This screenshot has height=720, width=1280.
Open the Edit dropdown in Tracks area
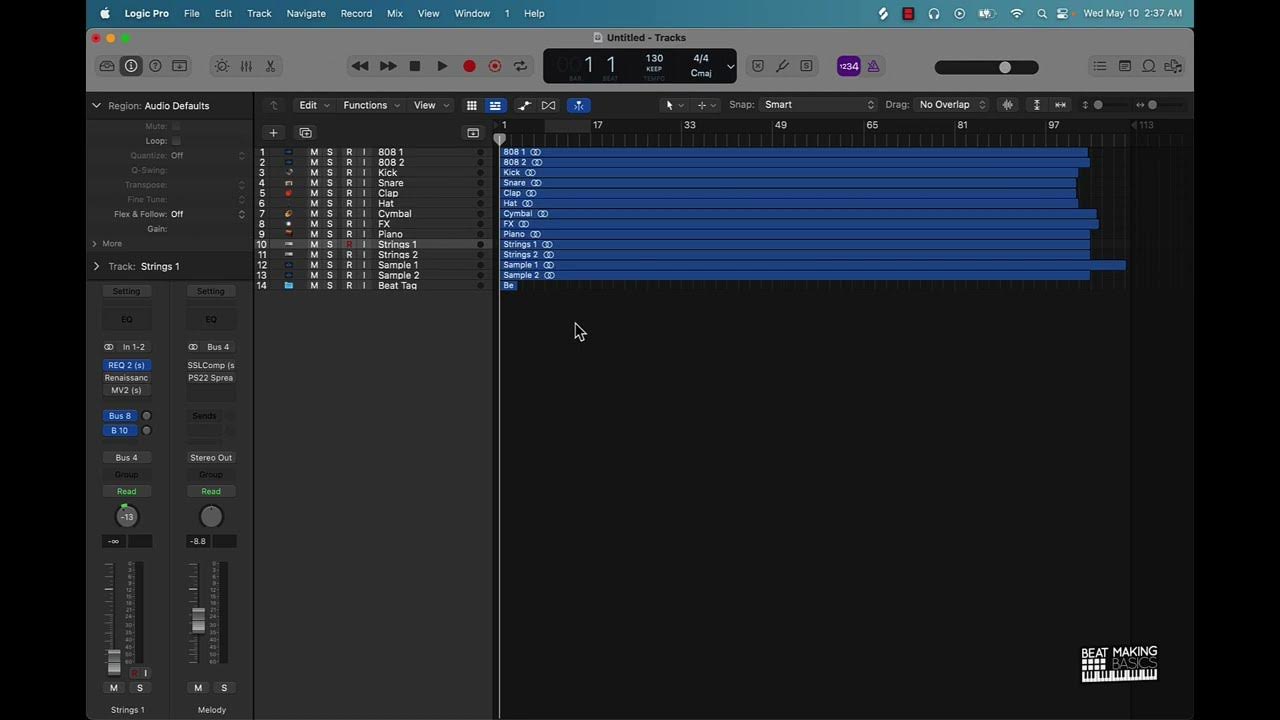tap(314, 105)
